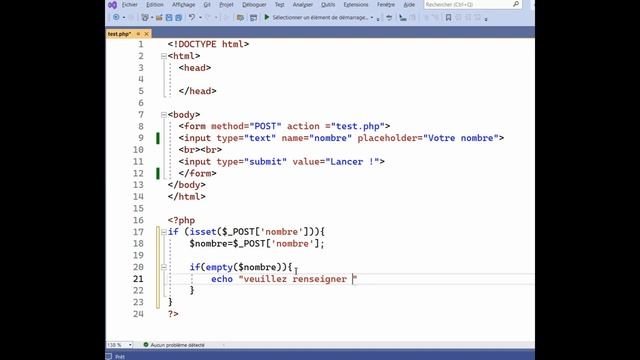This screenshot has height=360, width=640.
Task: Click the 'Prêt' status bar text
Action: [120, 357]
